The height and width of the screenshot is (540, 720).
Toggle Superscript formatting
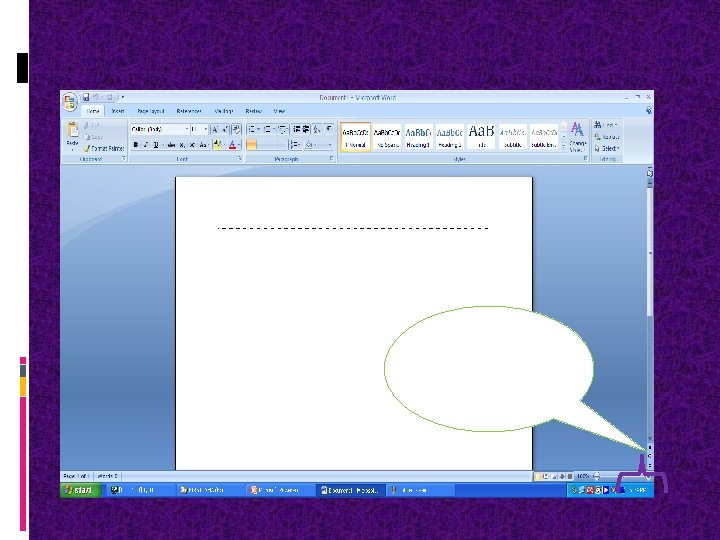pos(192,145)
